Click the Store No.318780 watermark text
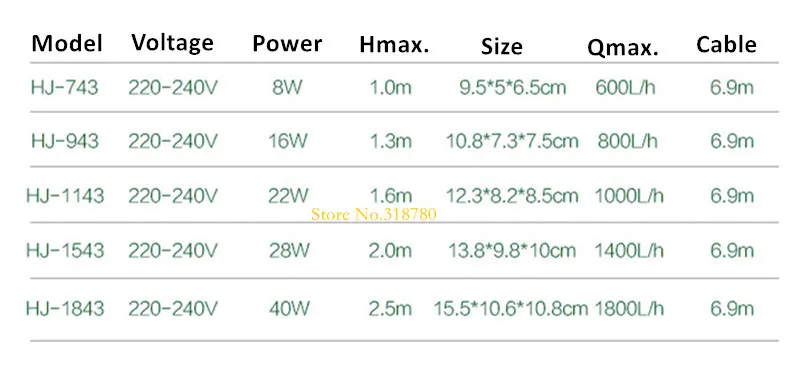Viewport: 800px width, 372px height. coord(374,214)
